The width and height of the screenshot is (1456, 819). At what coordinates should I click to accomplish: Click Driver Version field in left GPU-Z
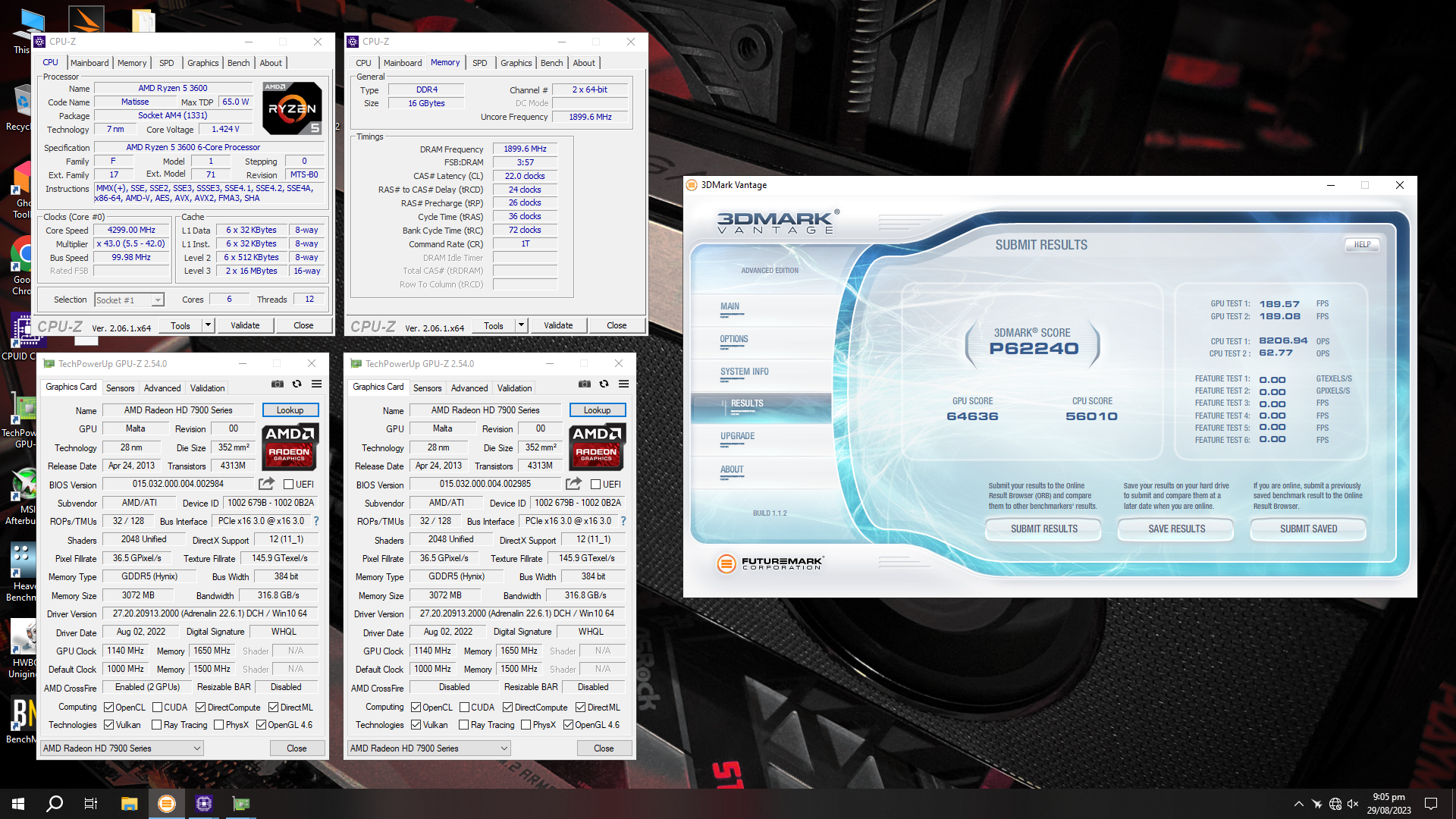coord(211,613)
